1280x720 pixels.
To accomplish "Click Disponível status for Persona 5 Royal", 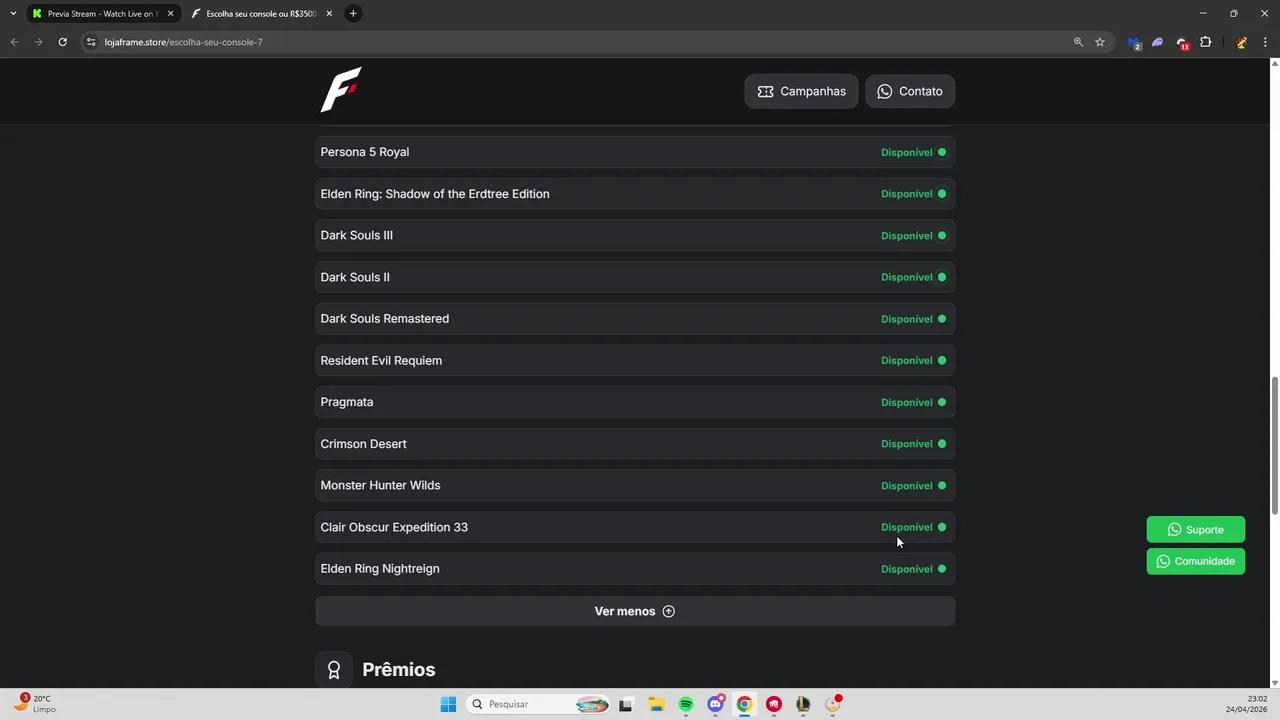I will tap(913, 152).
